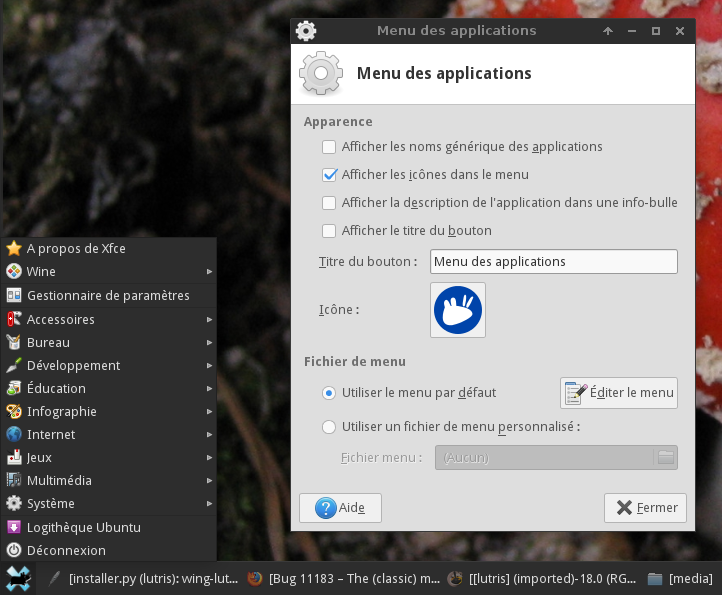
Task: Click the Titre du bouton text field
Action: [x=553, y=262]
